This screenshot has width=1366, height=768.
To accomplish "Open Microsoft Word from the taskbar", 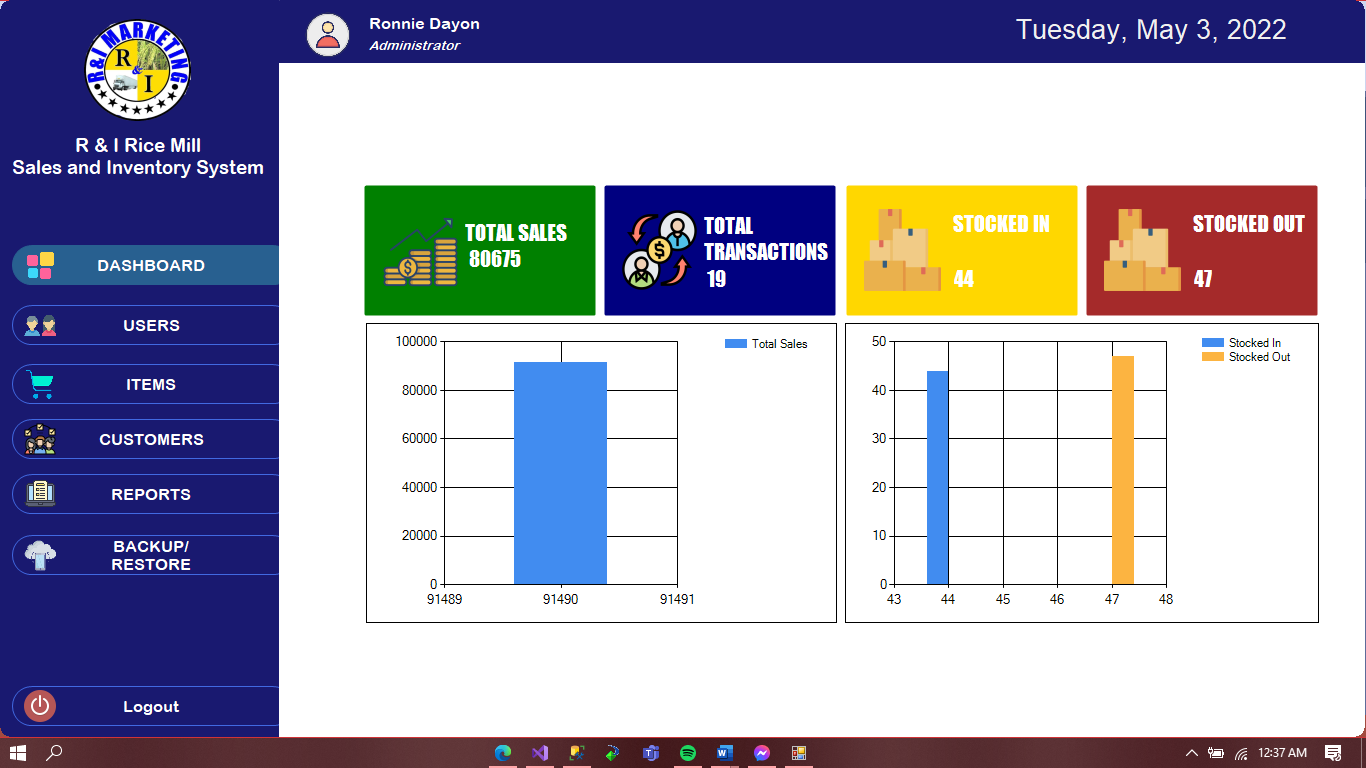I will coord(725,753).
